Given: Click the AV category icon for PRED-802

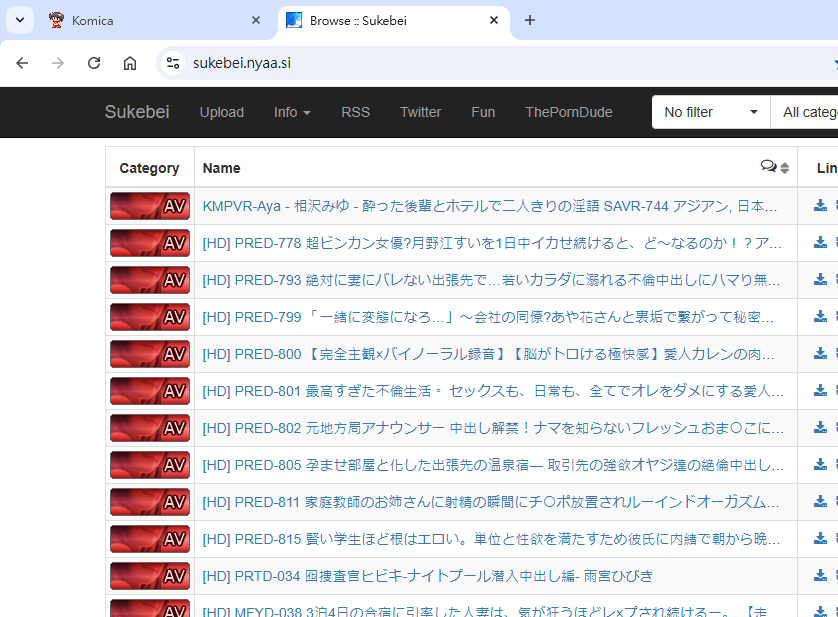Looking at the screenshot, I should (x=150, y=428).
